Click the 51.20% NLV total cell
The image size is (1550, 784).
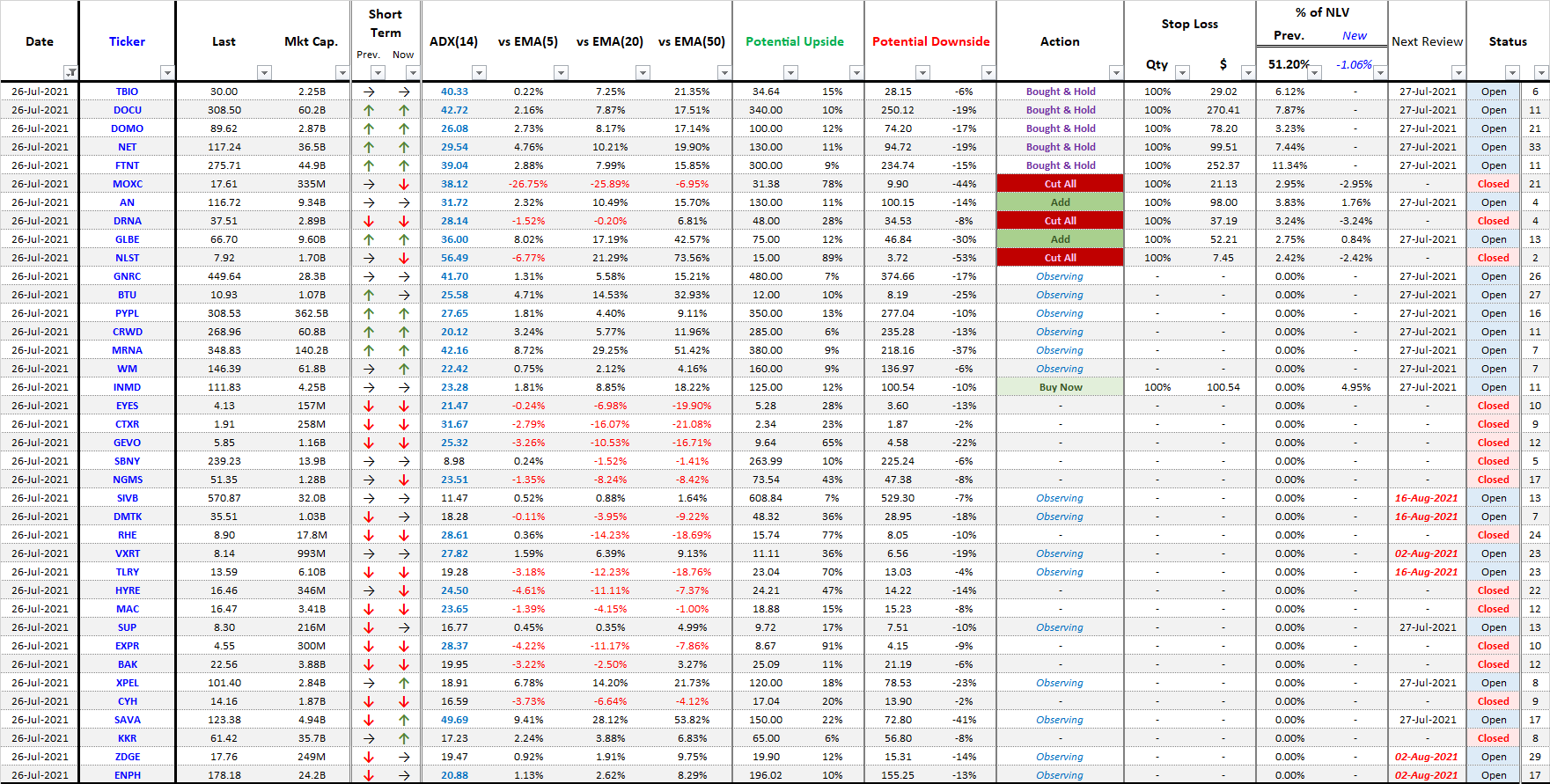tap(1289, 64)
